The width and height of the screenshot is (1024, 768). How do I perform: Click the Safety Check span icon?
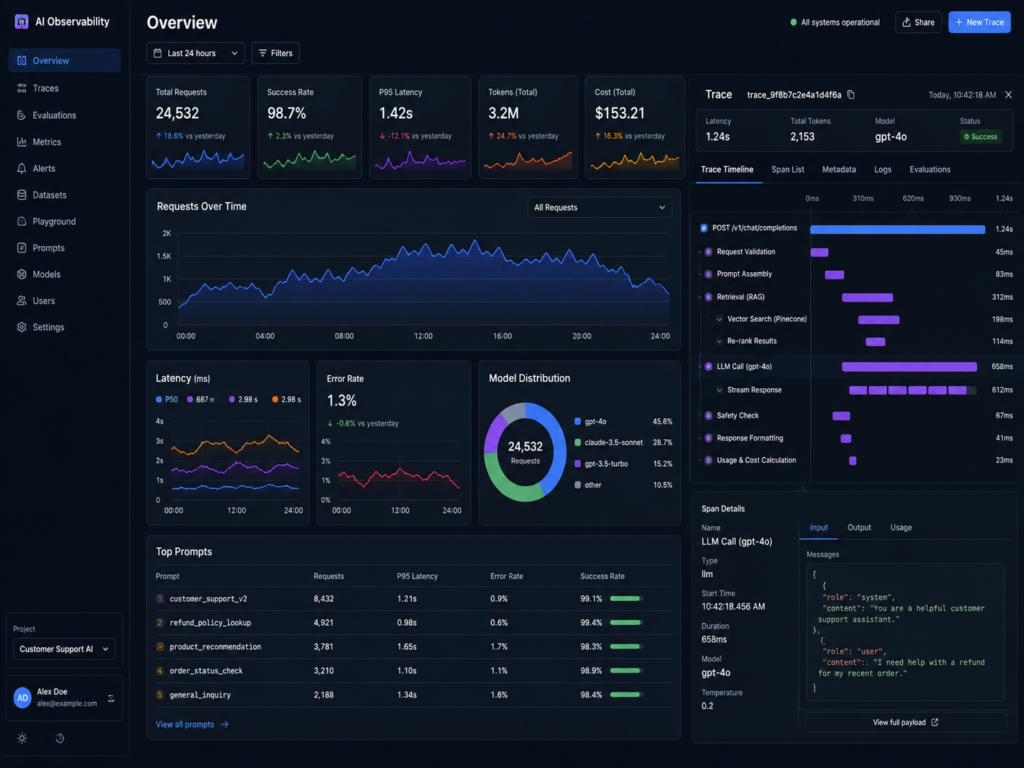709,415
